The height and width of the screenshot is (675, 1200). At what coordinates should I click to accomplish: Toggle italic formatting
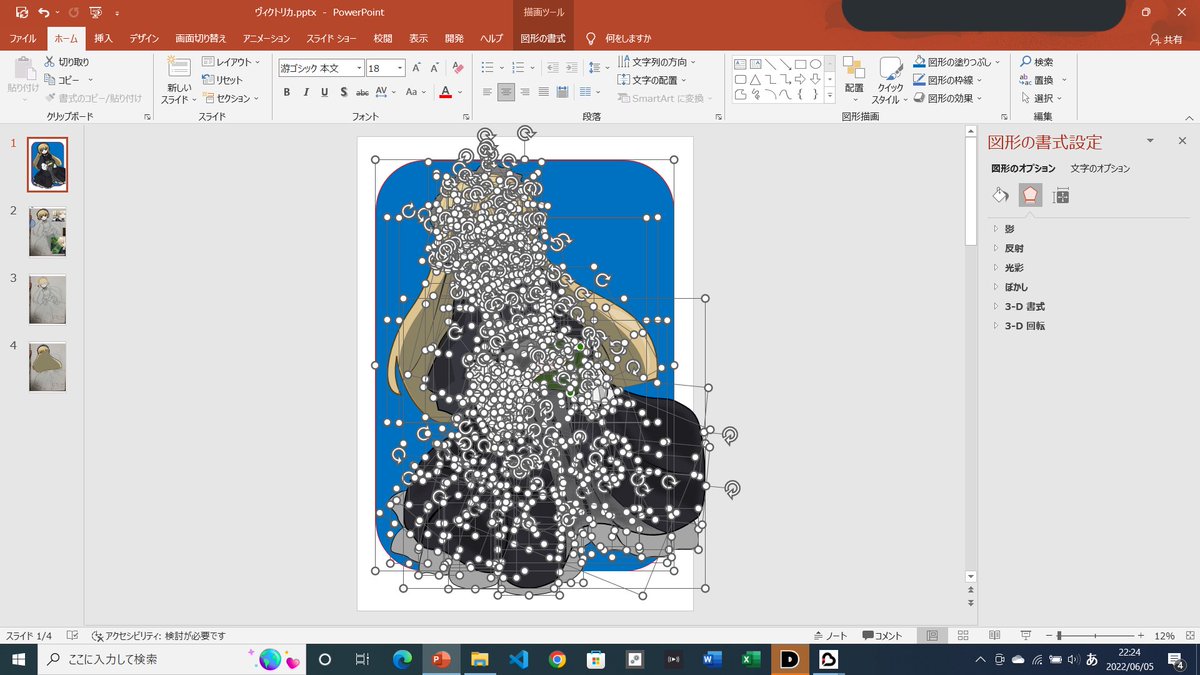[305, 92]
